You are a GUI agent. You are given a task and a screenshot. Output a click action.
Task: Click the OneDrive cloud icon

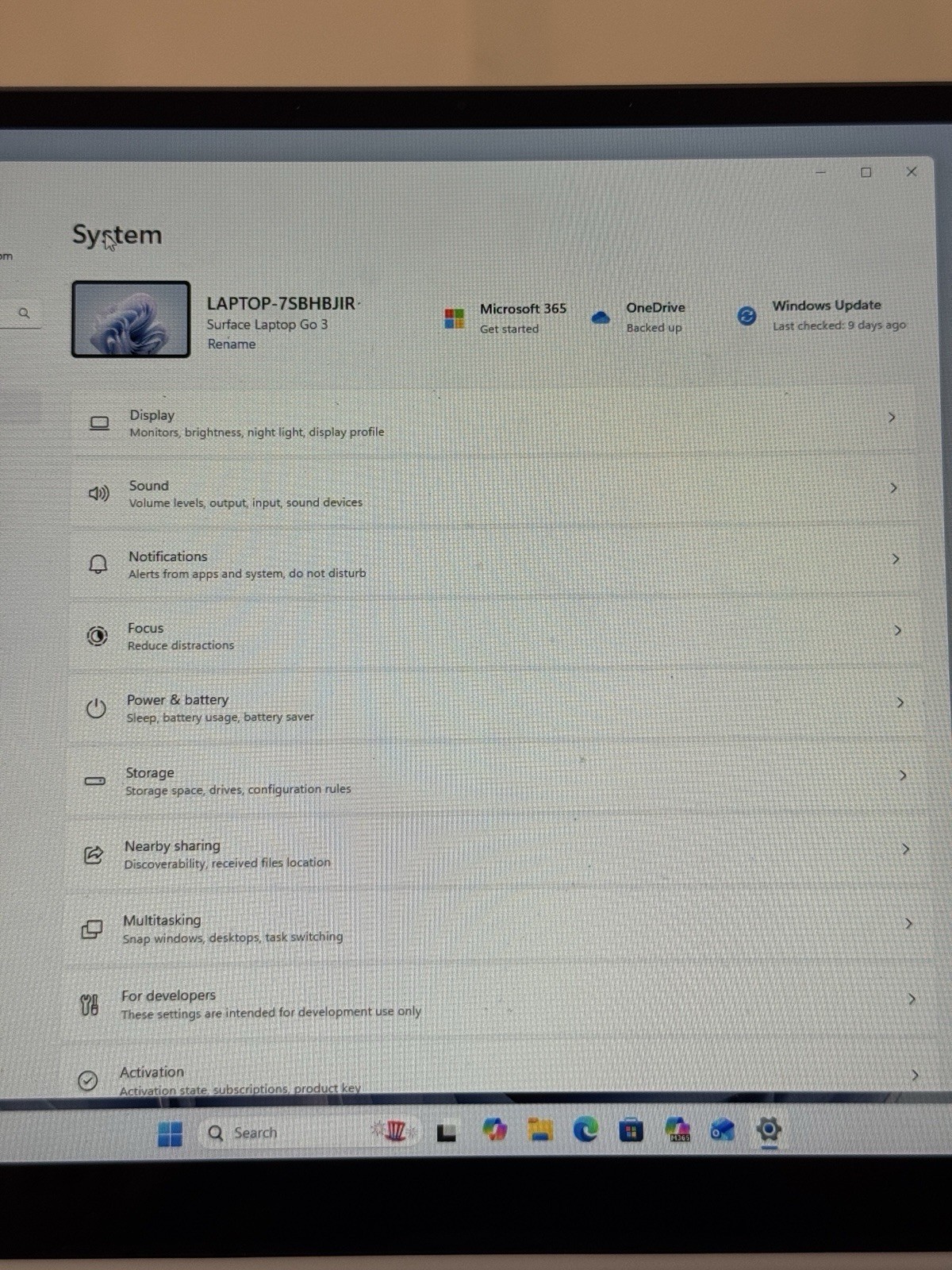click(x=601, y=317)
